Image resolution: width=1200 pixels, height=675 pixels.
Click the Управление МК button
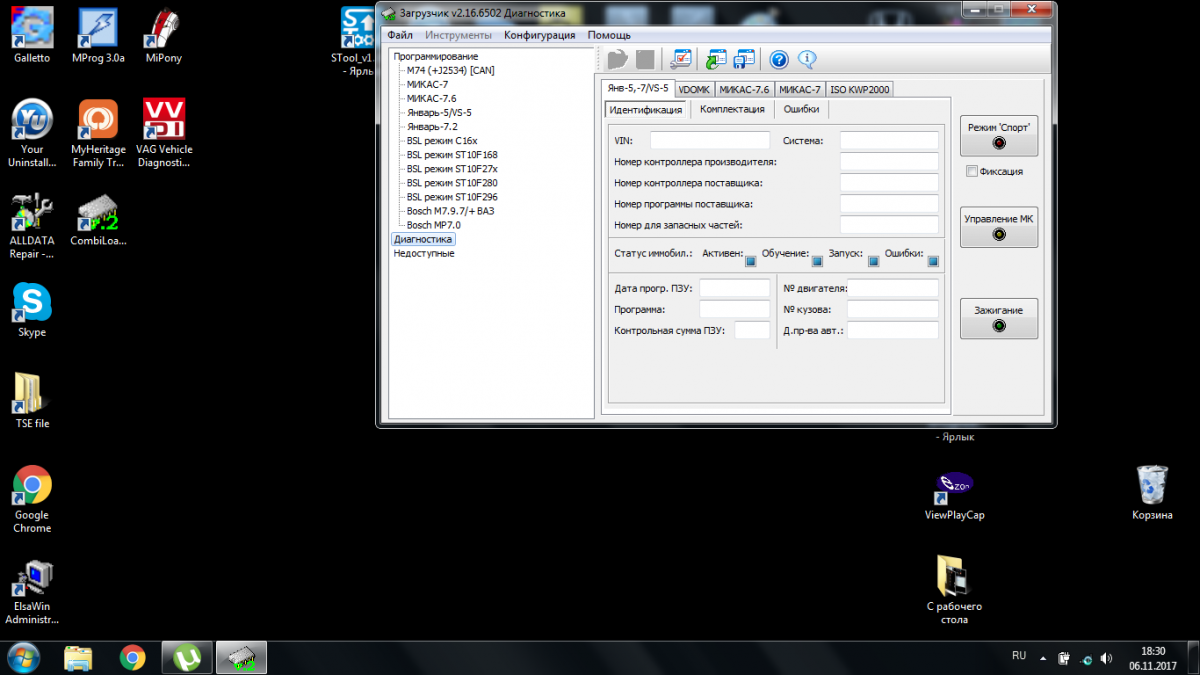[x=998, y=226]
